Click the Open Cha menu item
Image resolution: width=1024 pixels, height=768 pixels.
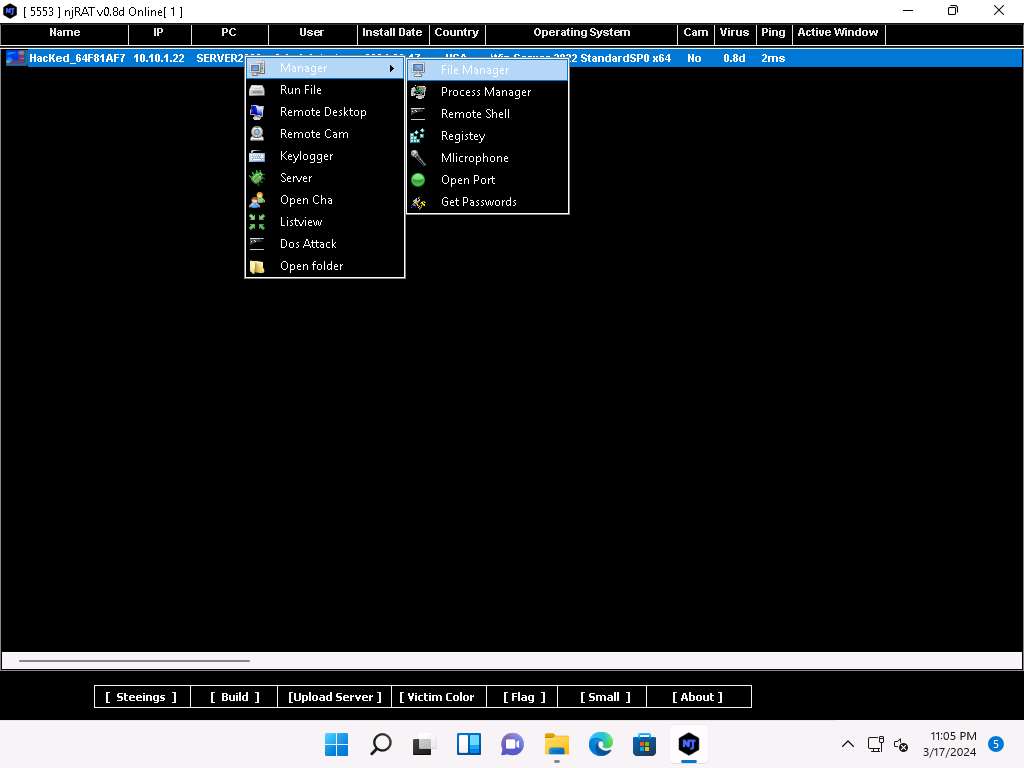[306, 200]
